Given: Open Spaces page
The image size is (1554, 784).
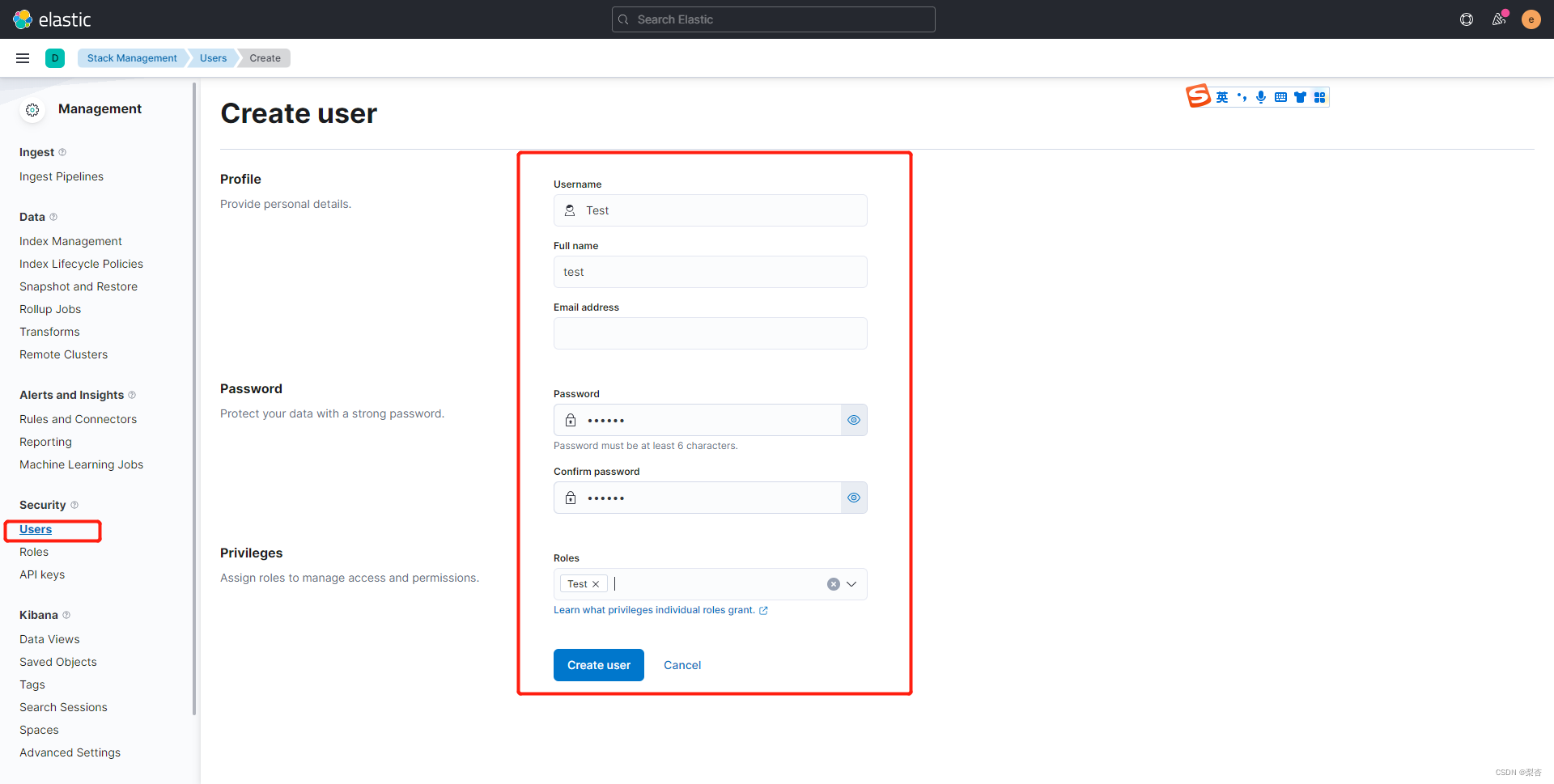Looking at the screenshot, I should pyautogui.click(x=39, y=730).
